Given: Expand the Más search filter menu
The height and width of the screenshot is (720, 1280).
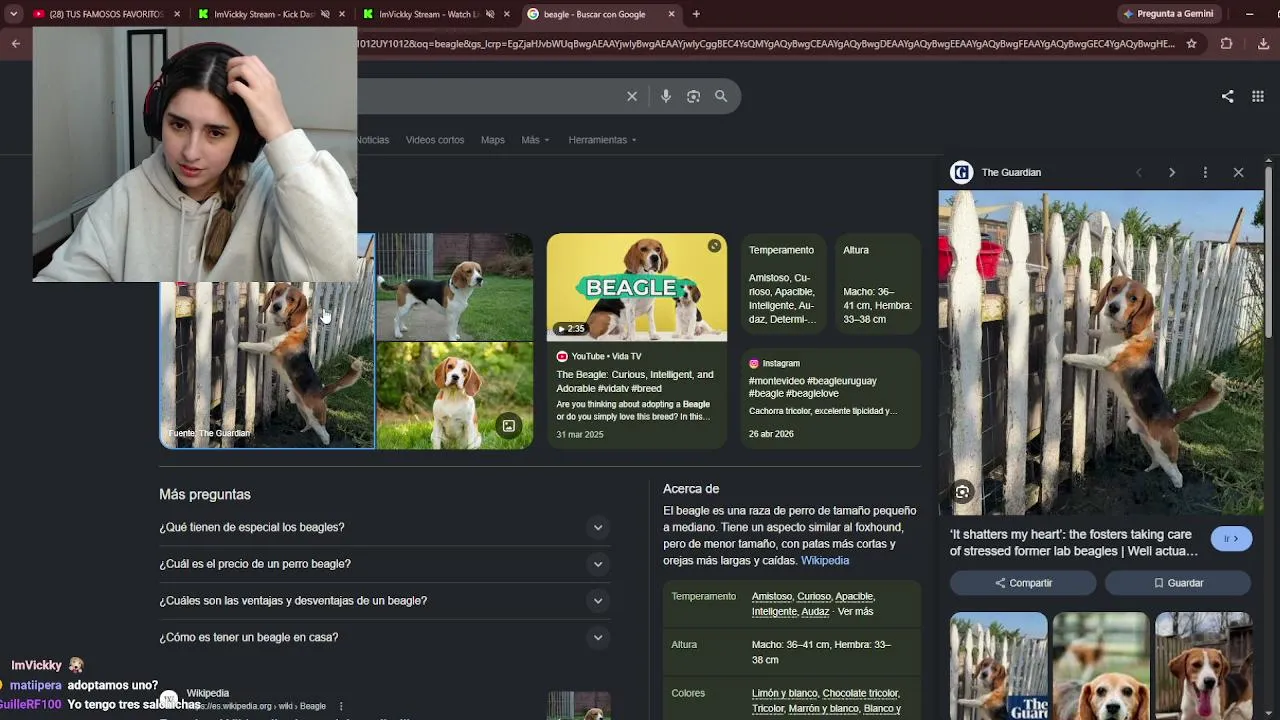Looking at the screenshot, I should point(535,140).
